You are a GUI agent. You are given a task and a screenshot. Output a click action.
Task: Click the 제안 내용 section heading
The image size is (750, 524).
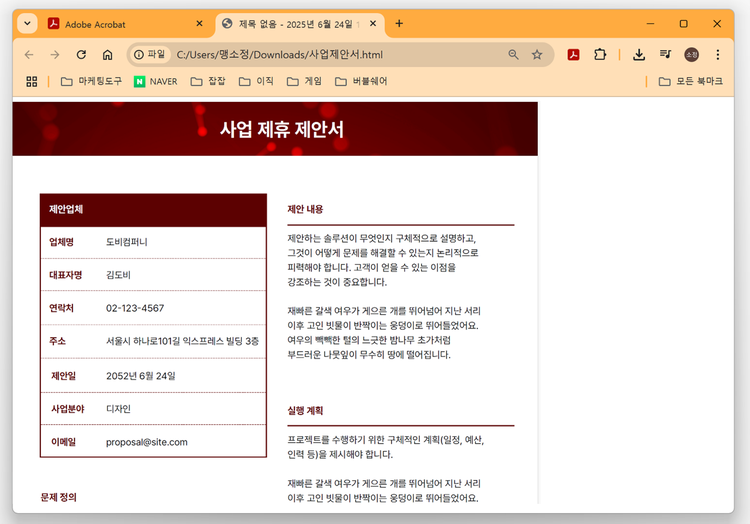pos(305,209)
